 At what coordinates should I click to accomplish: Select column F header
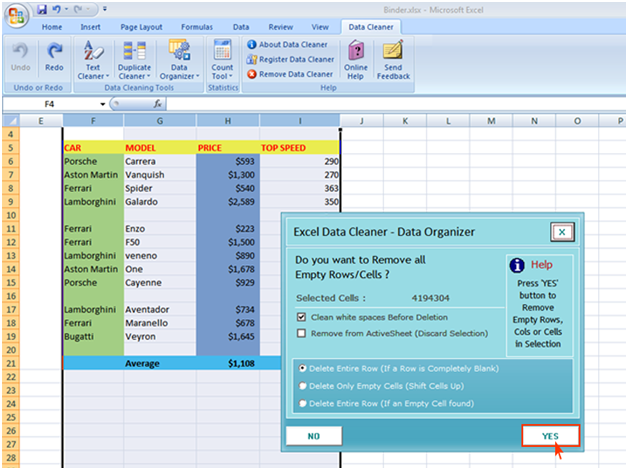93,121
